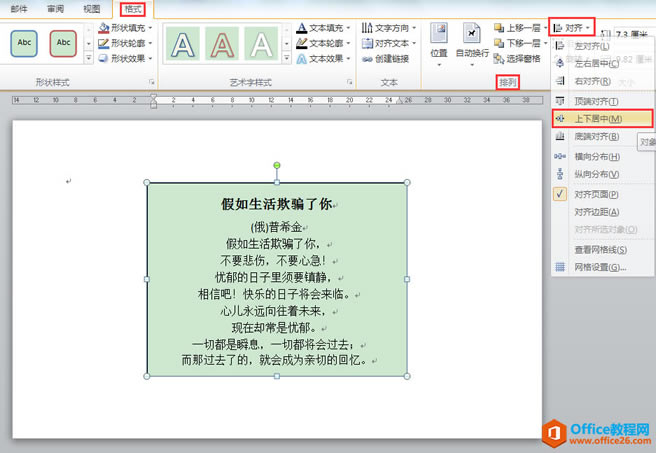Choose 底端对齐(B) in the align menu
Screen dimensions: 656x453
pos(602,136)
